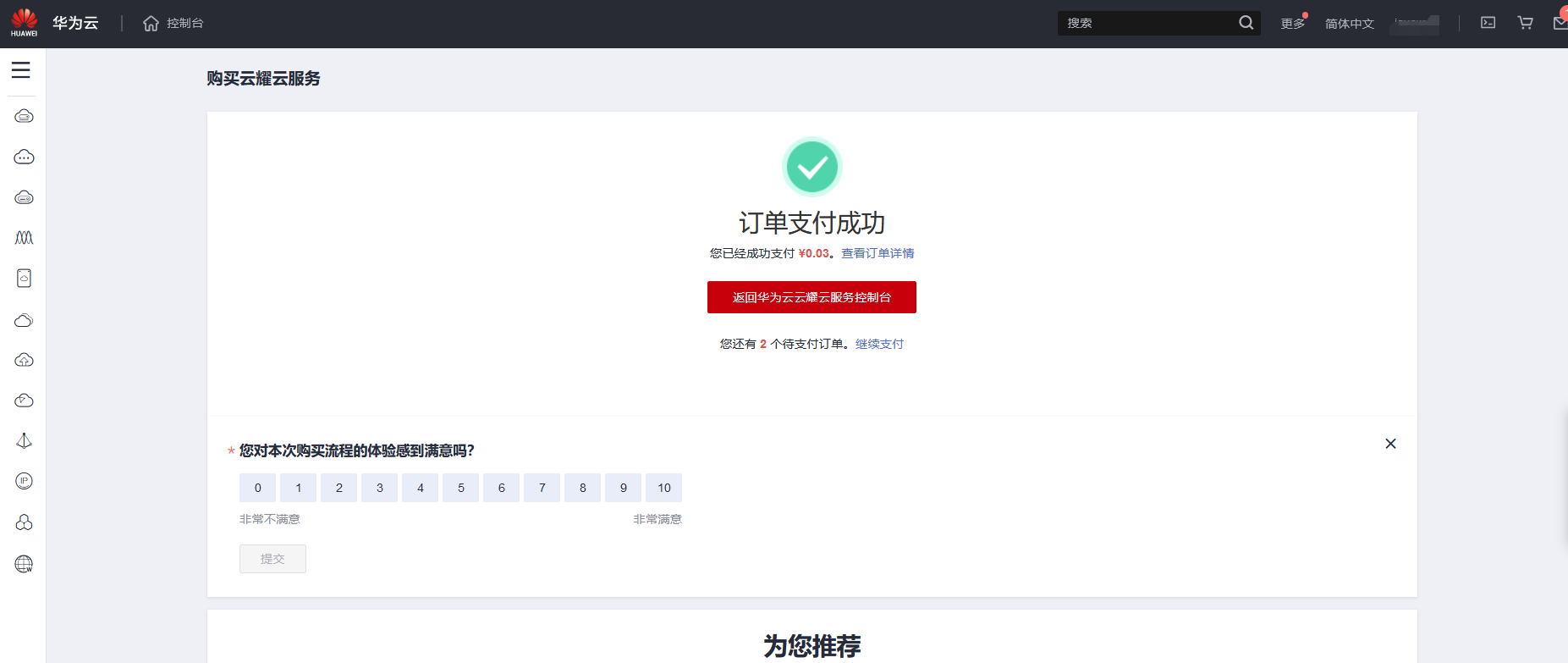Viewport: 1568px width, 663px height.
Task: Click the 非常满意 label
Action: 657,519
